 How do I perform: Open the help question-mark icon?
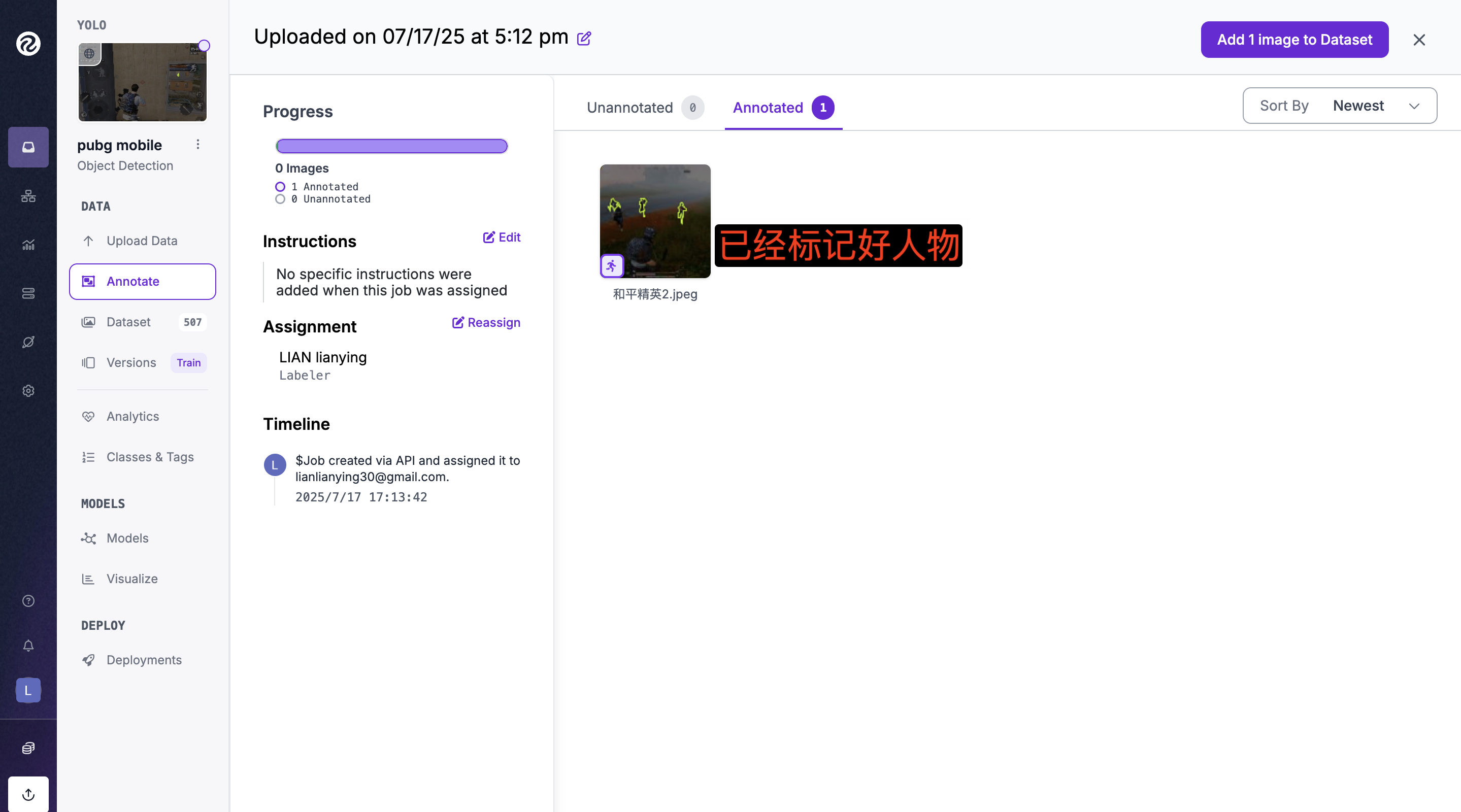tap(28, 600)
